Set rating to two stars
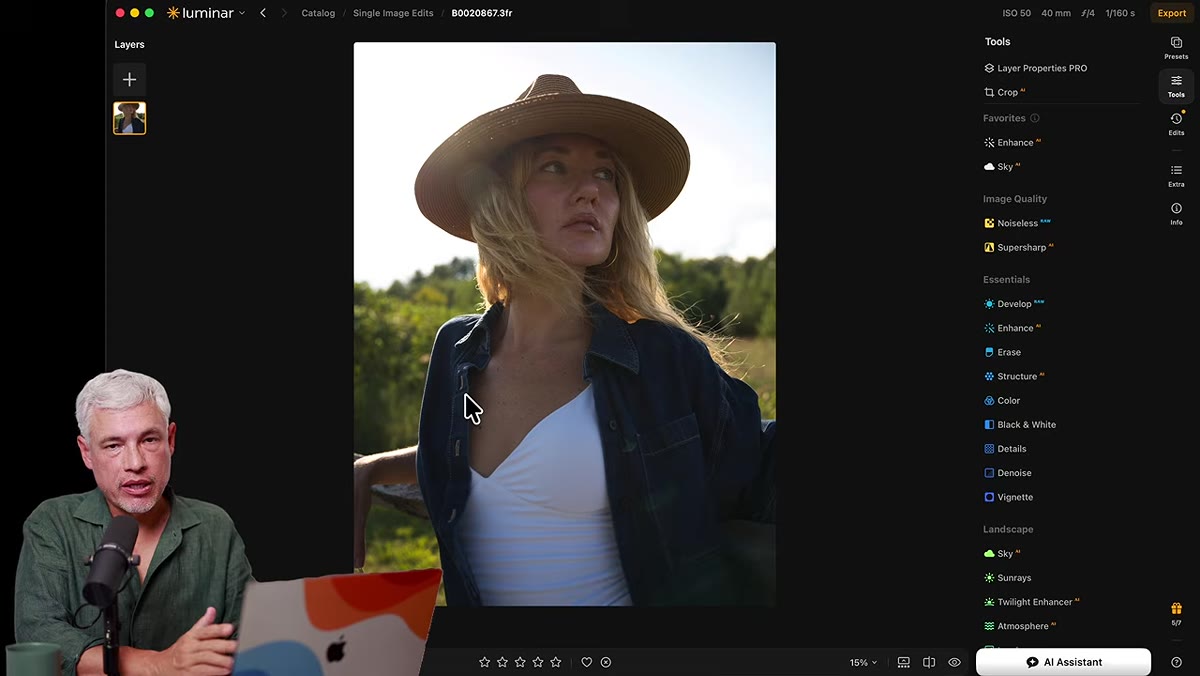Viewport: 1200px width, 676px height. [x=503, y=662]
